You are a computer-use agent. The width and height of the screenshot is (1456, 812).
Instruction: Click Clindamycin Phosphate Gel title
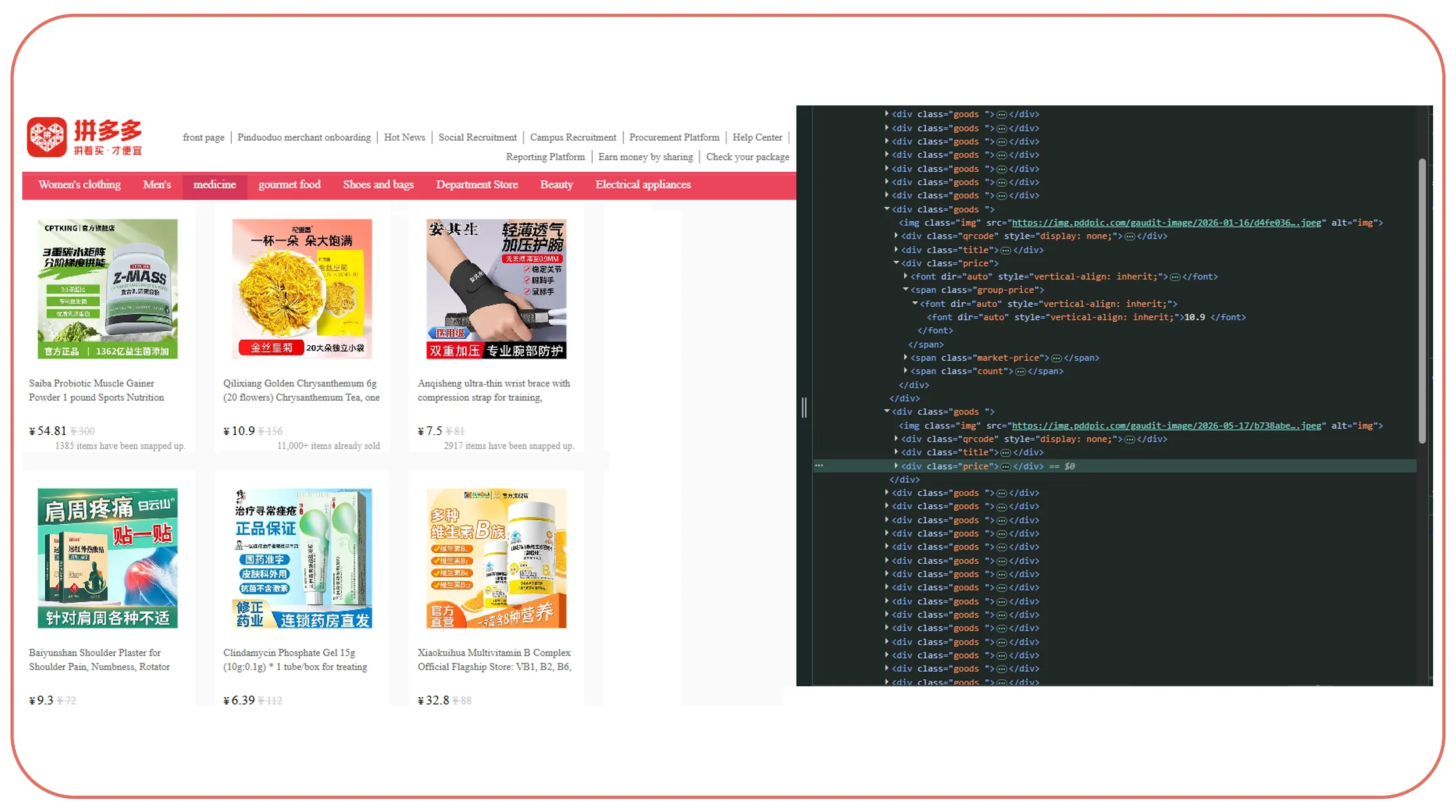point(295,659)
